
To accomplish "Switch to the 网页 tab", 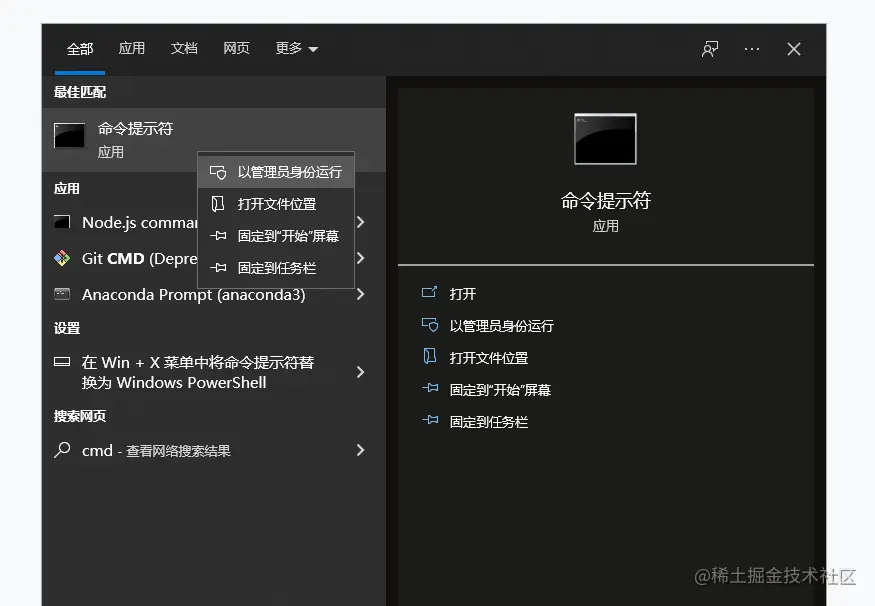I will [x=237, y=49].
